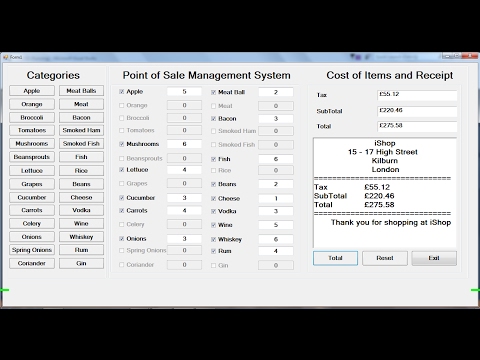This screenshot has width=480, height=360.
Task: Click the Apple quantity field
Action: (184, 91)
